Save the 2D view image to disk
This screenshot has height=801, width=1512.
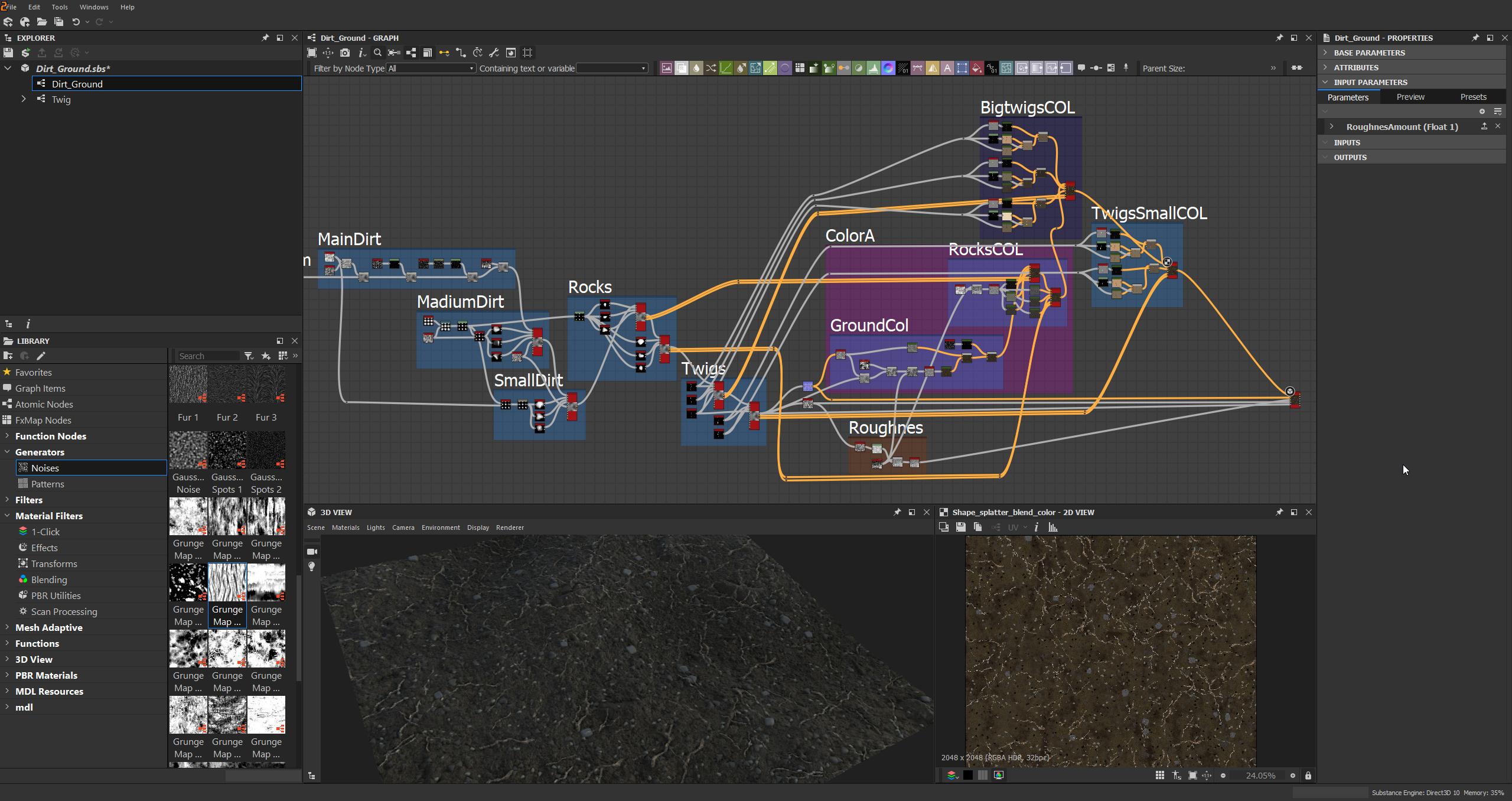960,528
